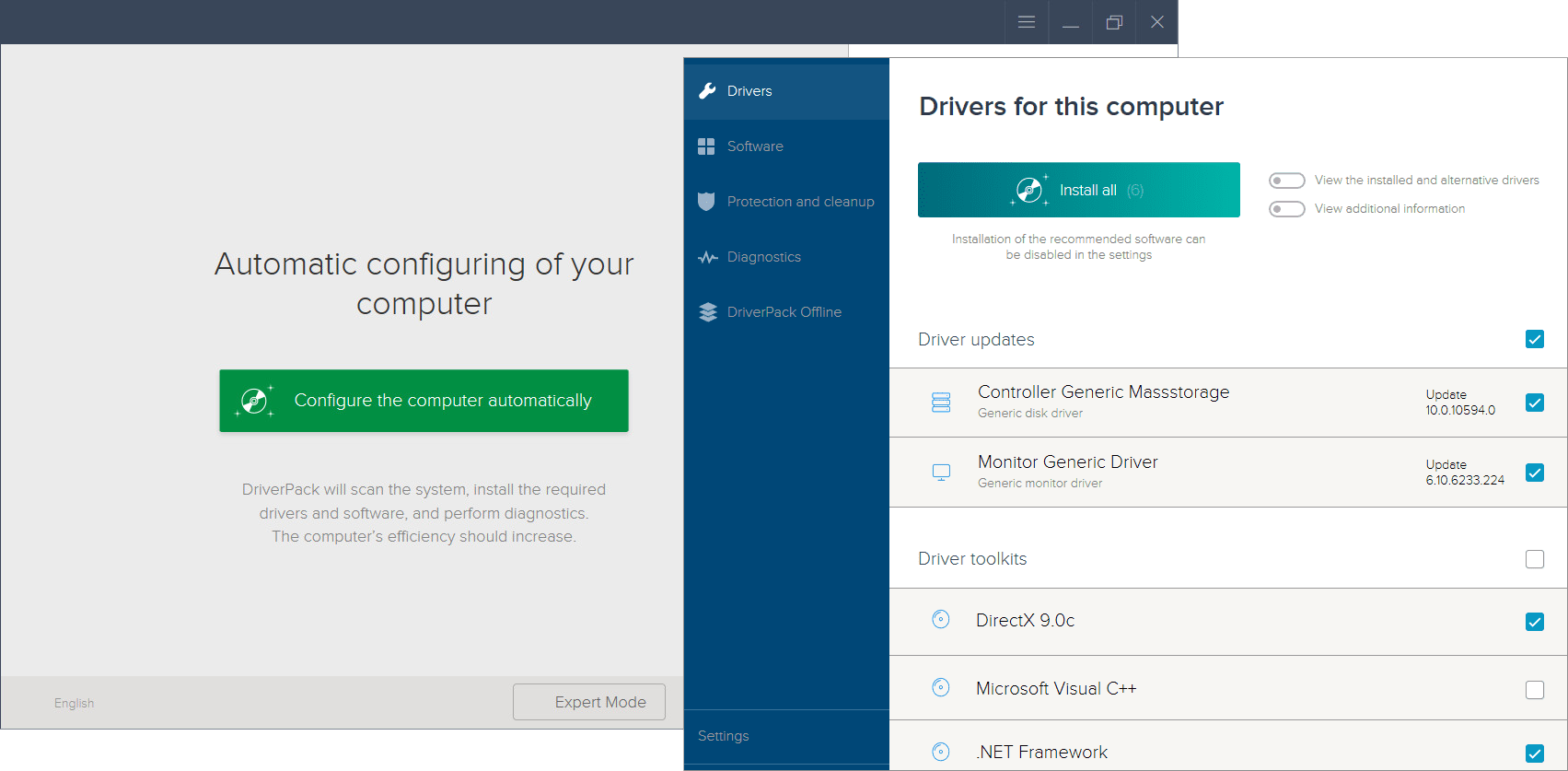
Task: Click the Drivers for this computer heading
Action: [1072, 107]
